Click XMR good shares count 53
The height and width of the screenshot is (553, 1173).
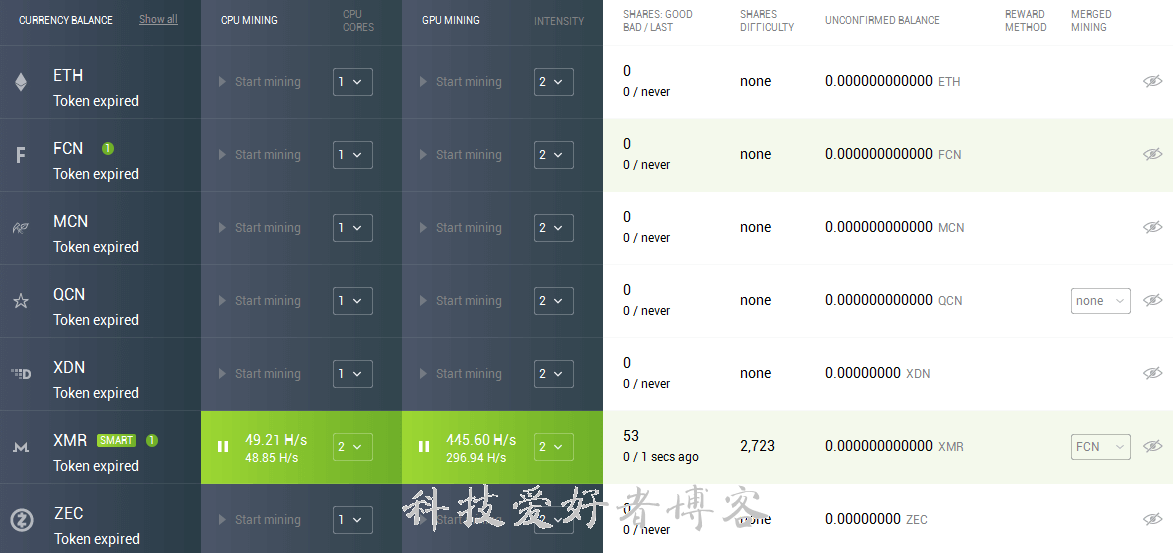(631, 436)
